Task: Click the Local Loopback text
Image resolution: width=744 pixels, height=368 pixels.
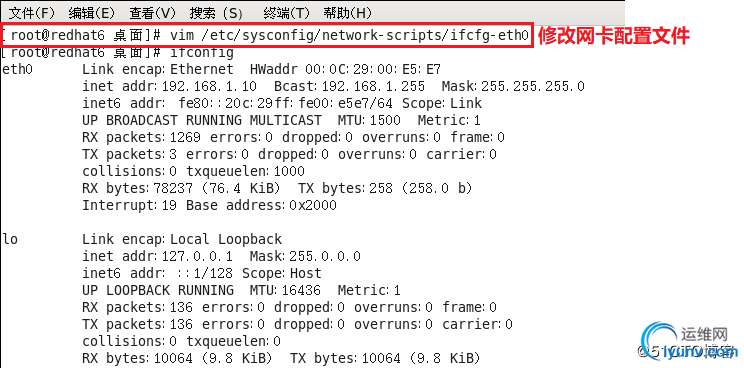Action: [226, 239]
